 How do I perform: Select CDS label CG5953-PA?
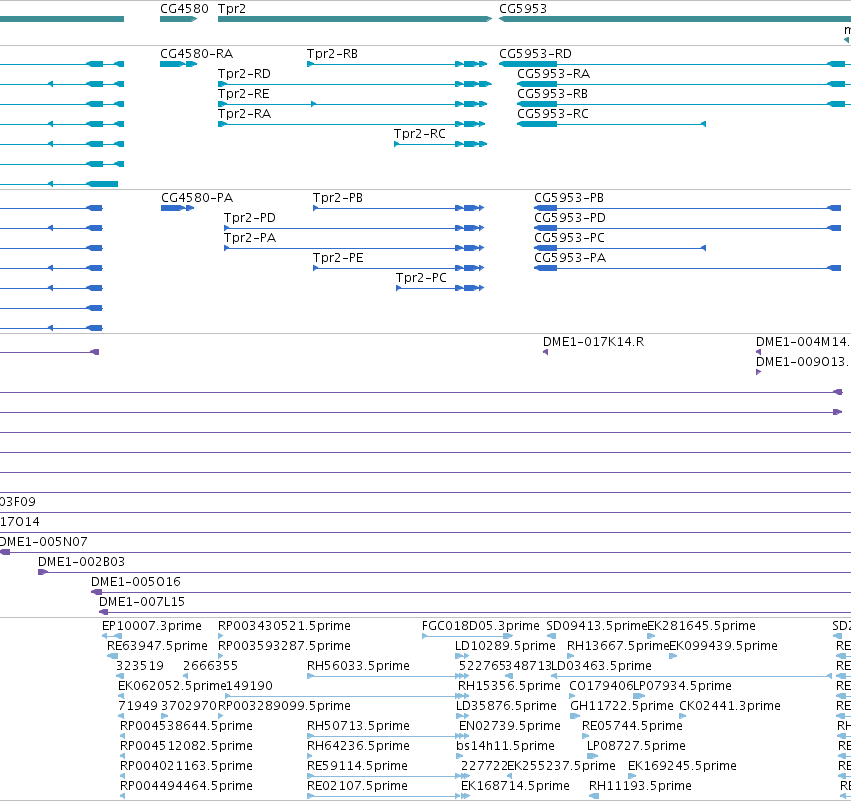[x=570, y=258]
